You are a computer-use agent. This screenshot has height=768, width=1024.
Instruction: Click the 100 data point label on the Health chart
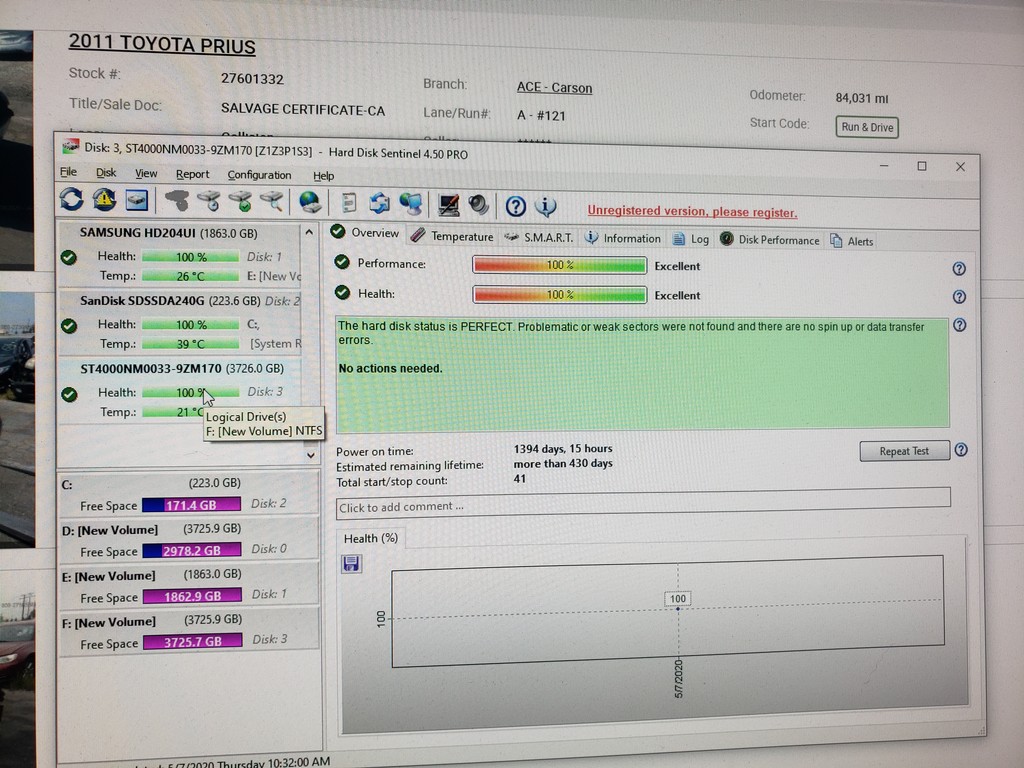pos(678,599)
